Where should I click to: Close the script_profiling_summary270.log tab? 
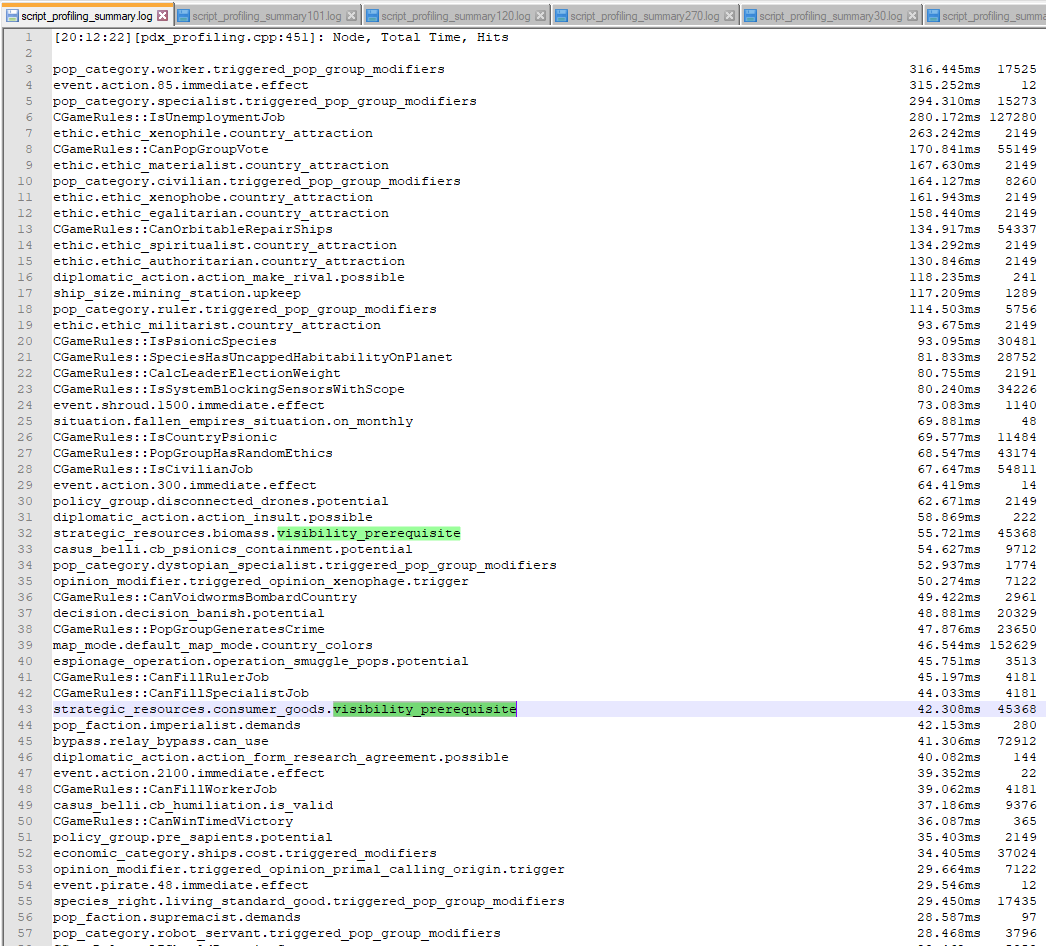click(x=729, y=15)
